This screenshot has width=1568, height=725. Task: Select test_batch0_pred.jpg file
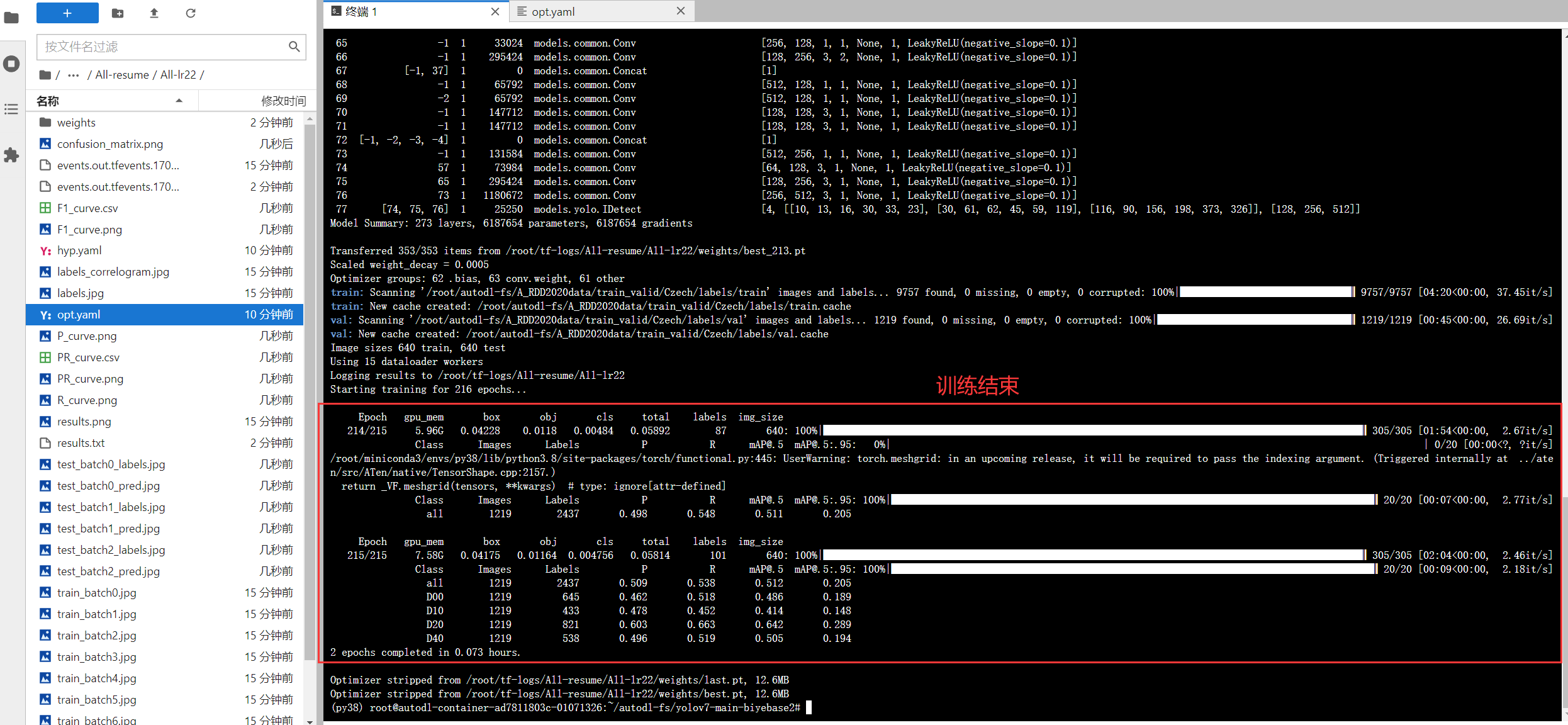point(165,486)
